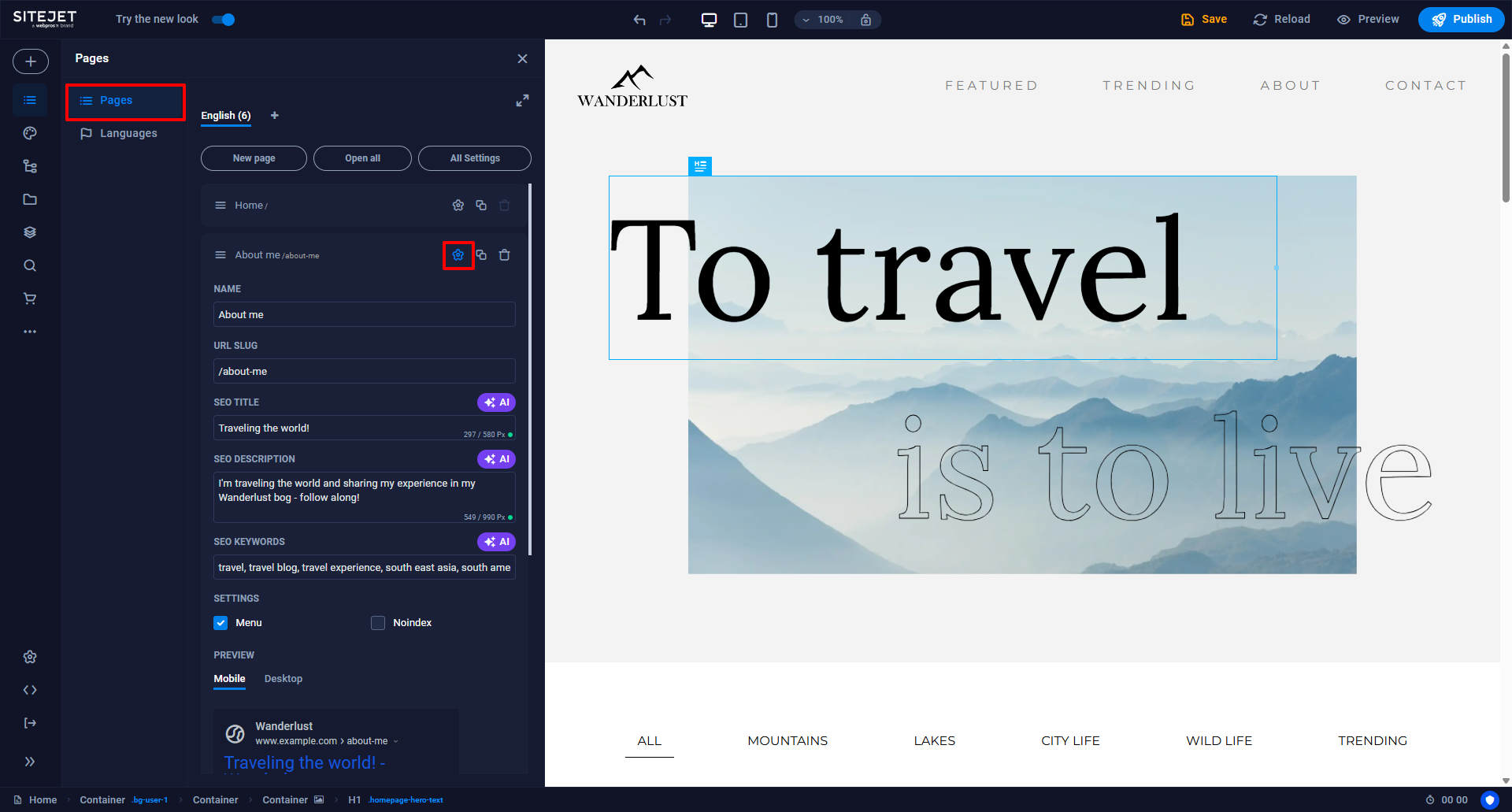Open the design palette icon in the sidebar
Screen dimensions: 1512x812
coord(30,133)
